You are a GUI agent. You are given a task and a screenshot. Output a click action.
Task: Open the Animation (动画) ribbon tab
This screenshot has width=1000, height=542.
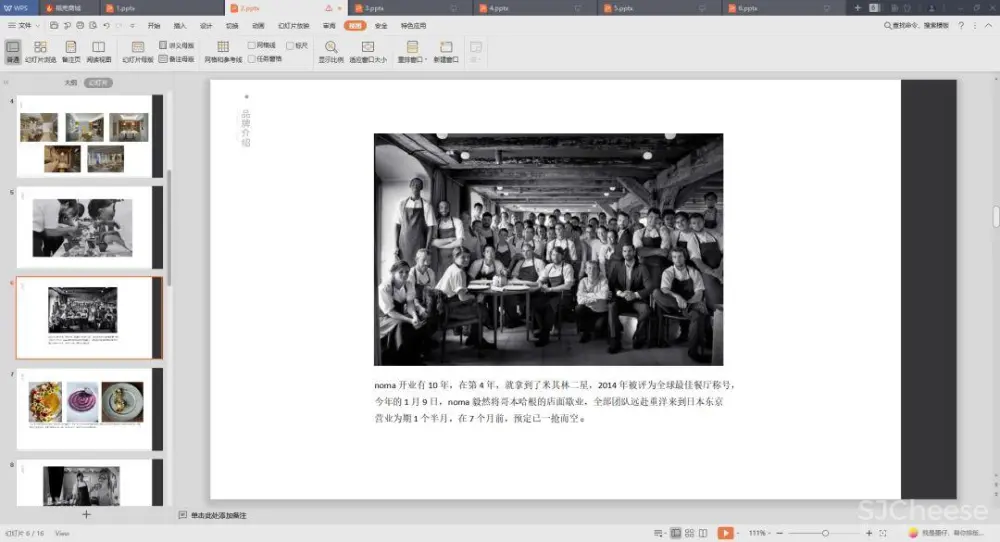(258, 26)
